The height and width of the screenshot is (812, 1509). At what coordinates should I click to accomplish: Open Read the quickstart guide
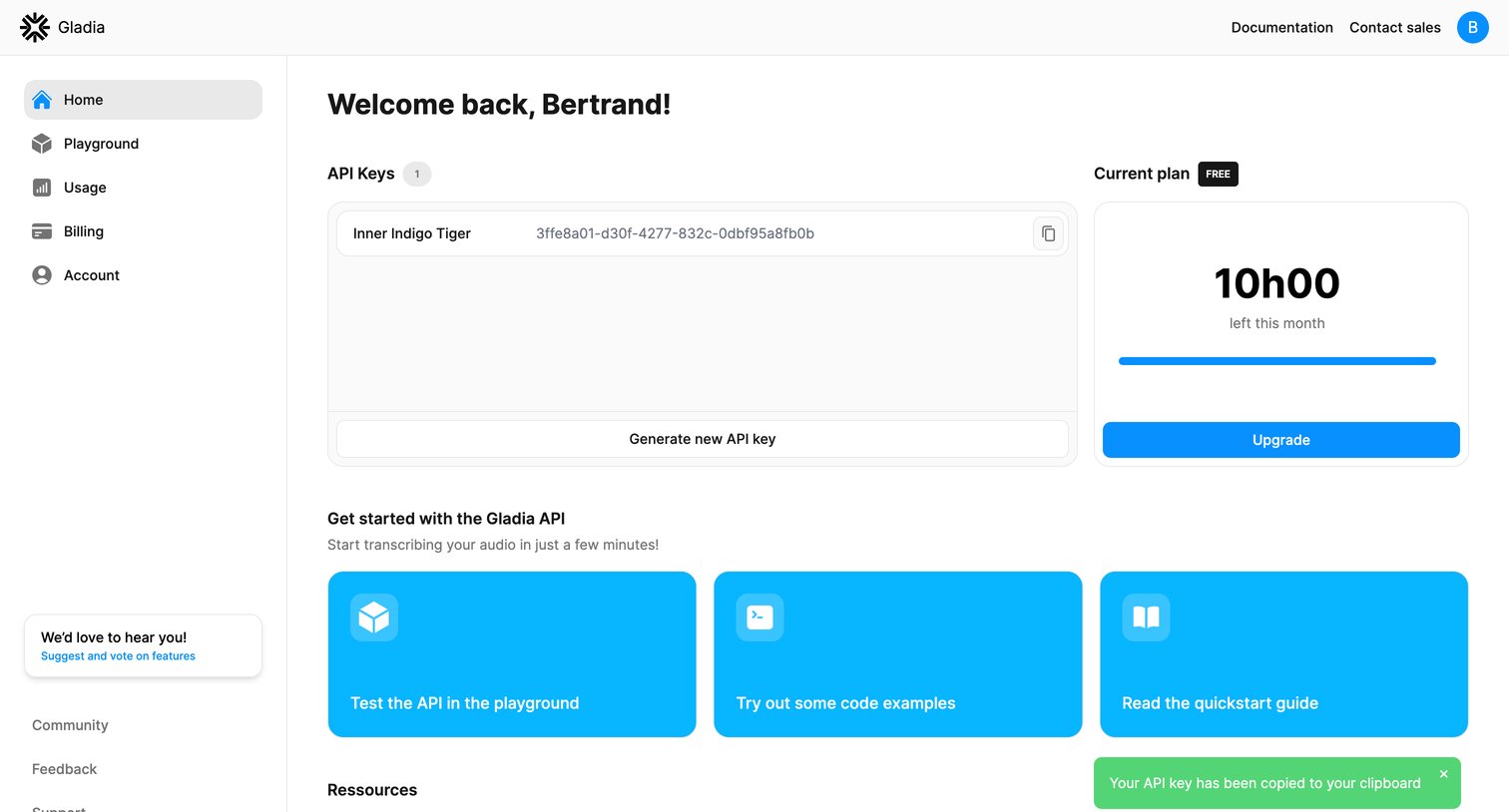[x=1284, y=654]
